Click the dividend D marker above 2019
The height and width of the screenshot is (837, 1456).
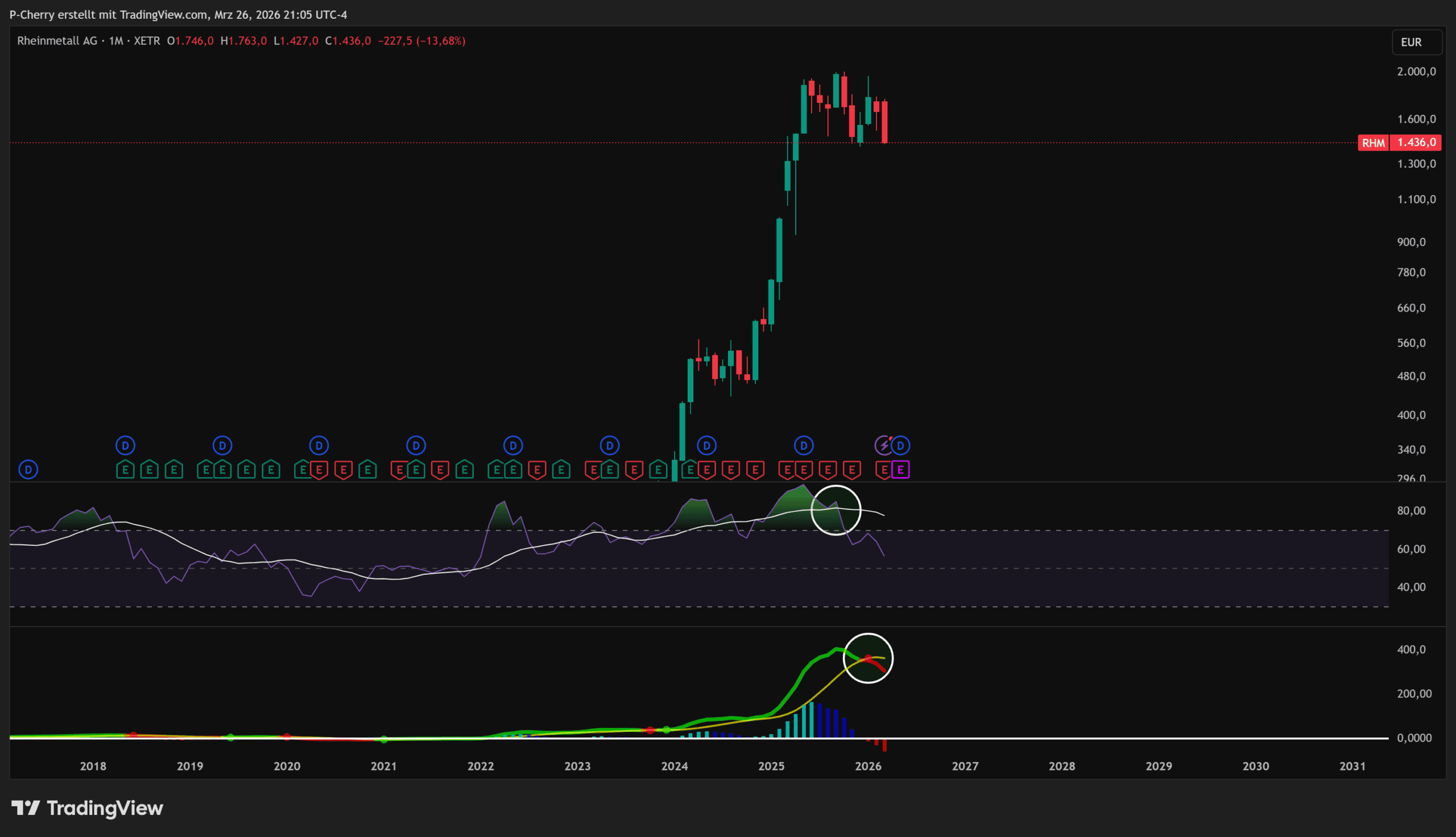click(222, 445)
